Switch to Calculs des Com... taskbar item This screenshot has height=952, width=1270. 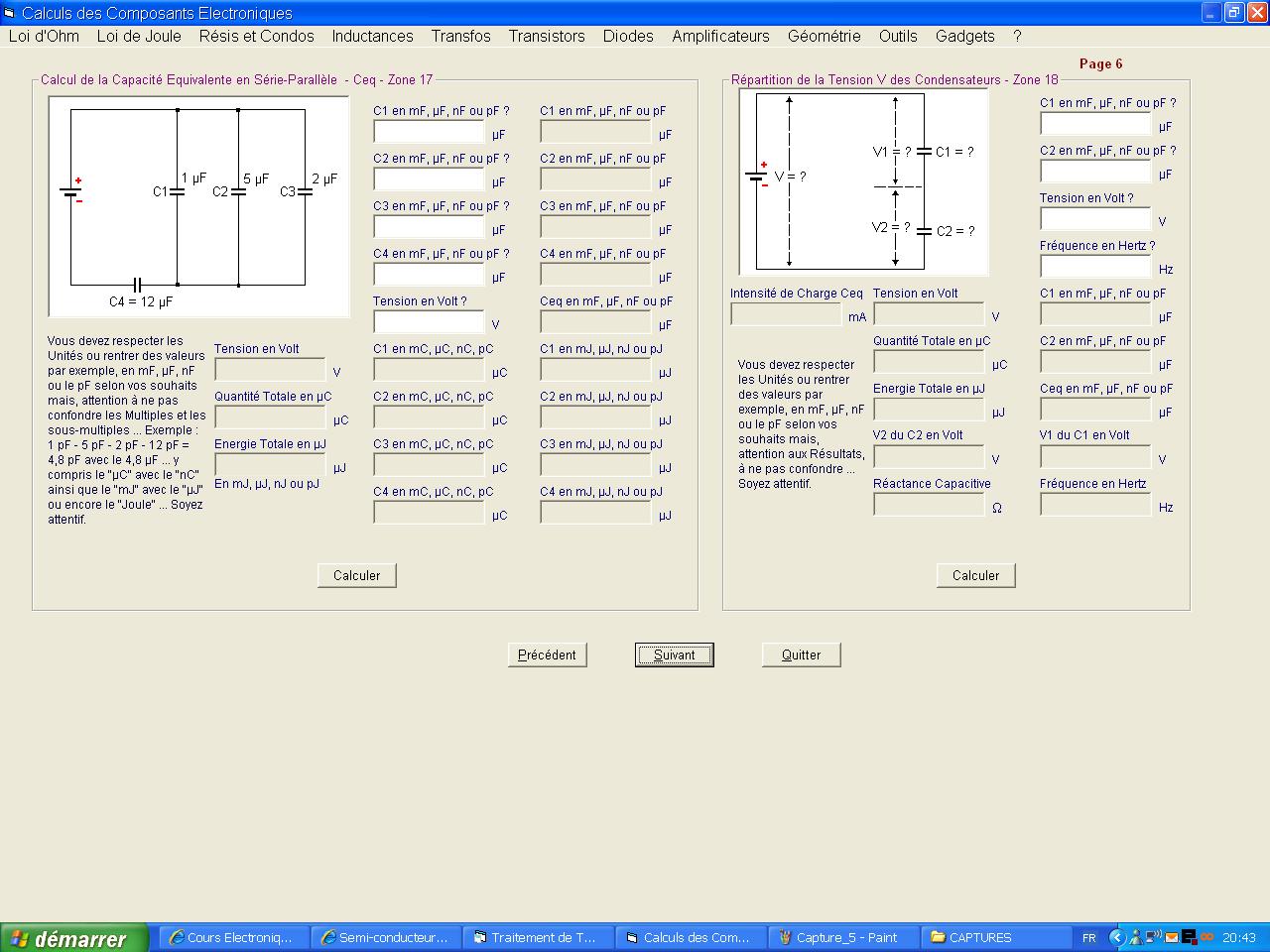(x=692, y=937)
